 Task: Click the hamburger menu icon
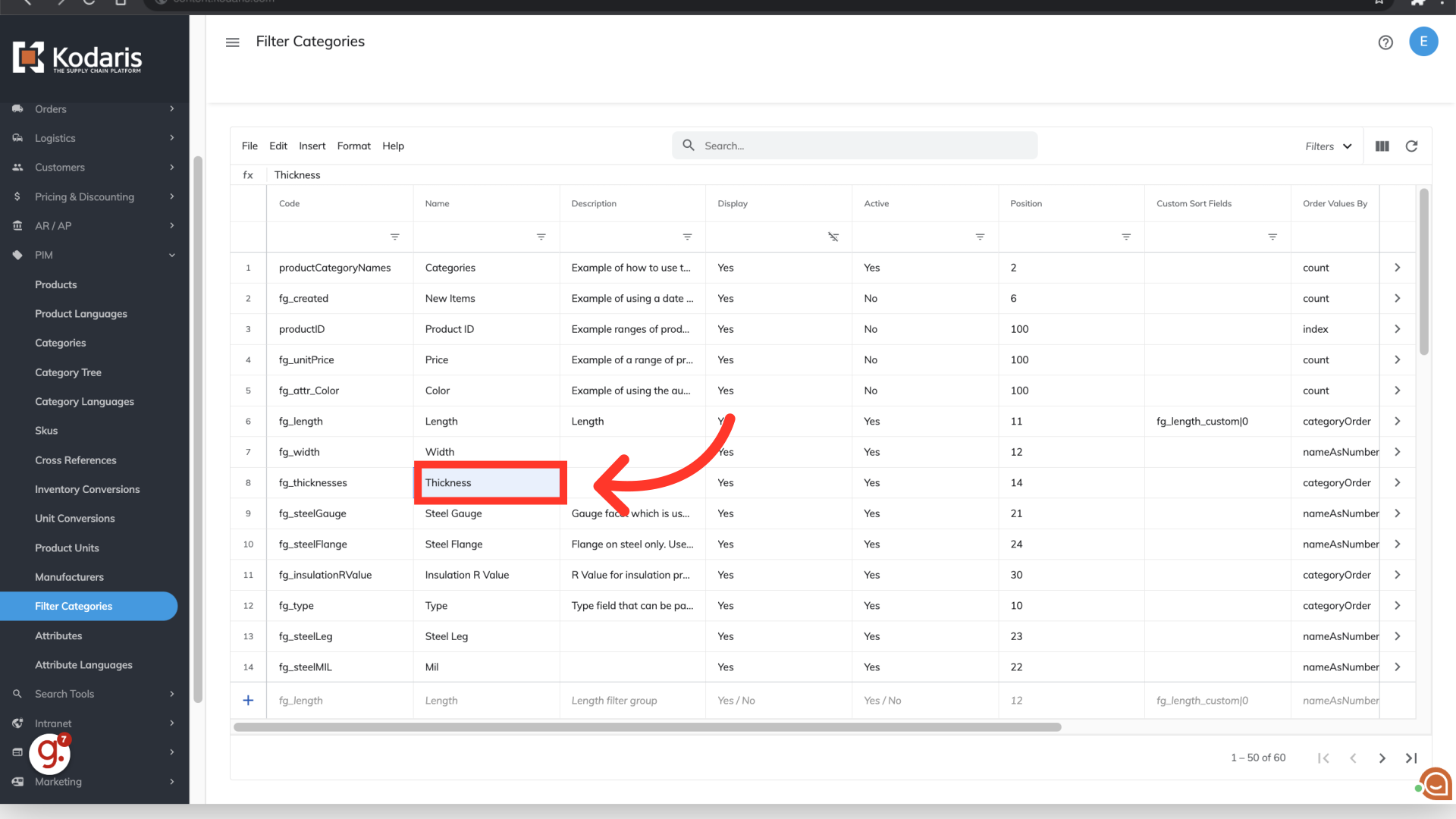click(x=232, y=42)
